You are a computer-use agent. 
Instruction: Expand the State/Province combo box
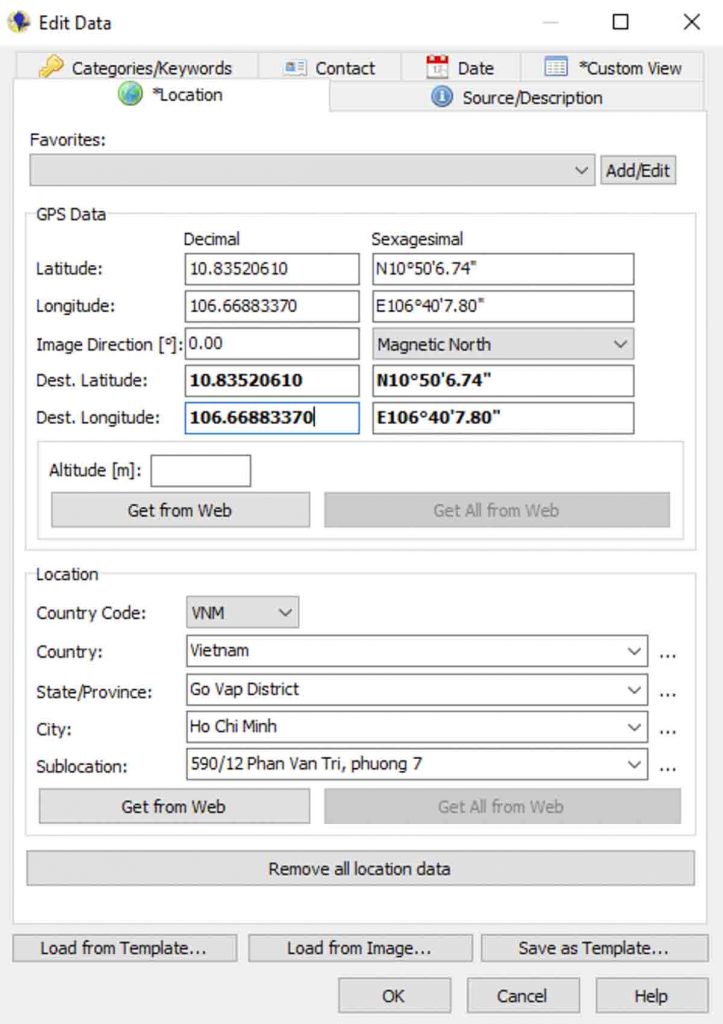click(x=634, y=690)
